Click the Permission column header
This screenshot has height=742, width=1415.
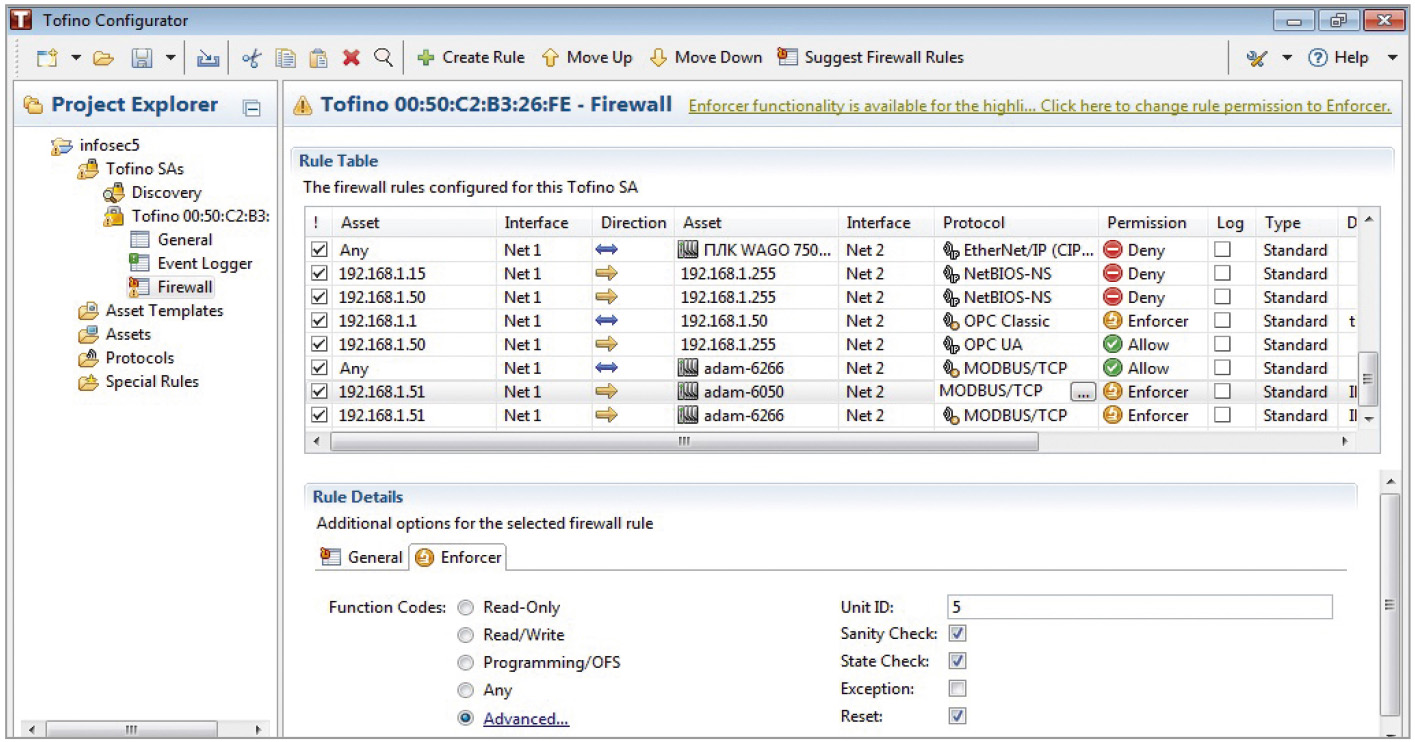click(x=1153, y=223)
